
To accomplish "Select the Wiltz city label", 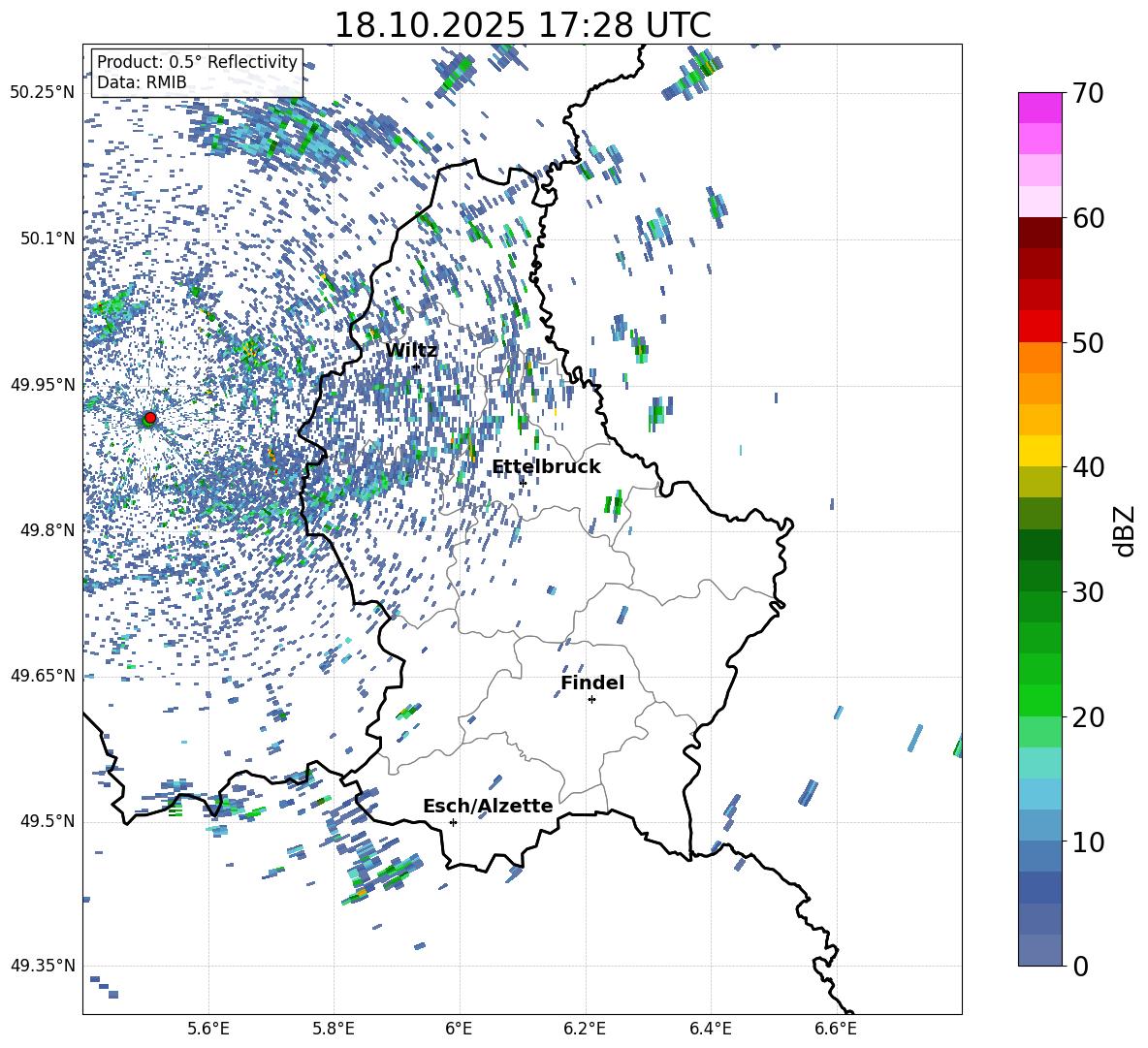I will [411, 351].
